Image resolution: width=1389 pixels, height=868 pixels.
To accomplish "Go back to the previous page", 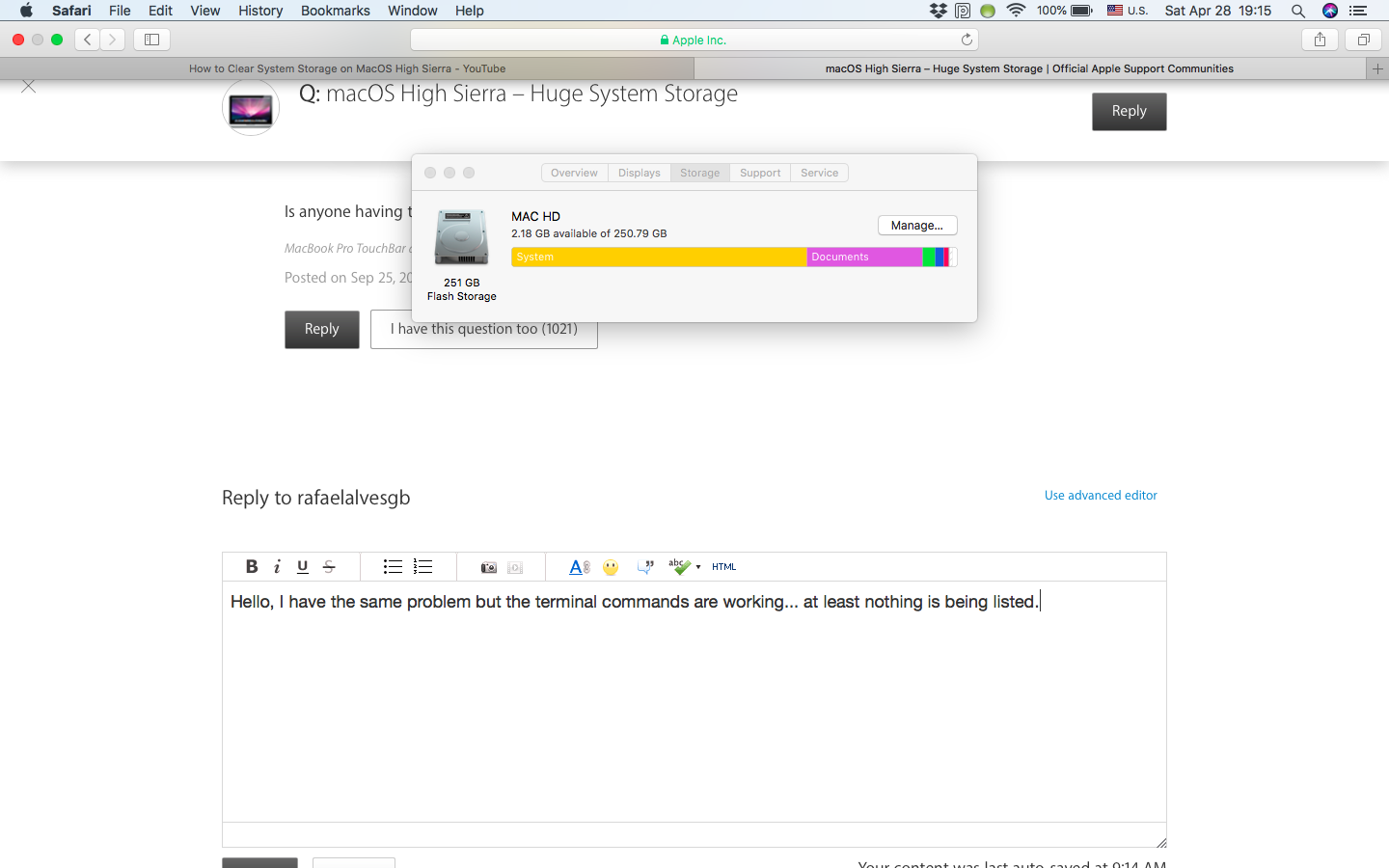I will point(88,40).
